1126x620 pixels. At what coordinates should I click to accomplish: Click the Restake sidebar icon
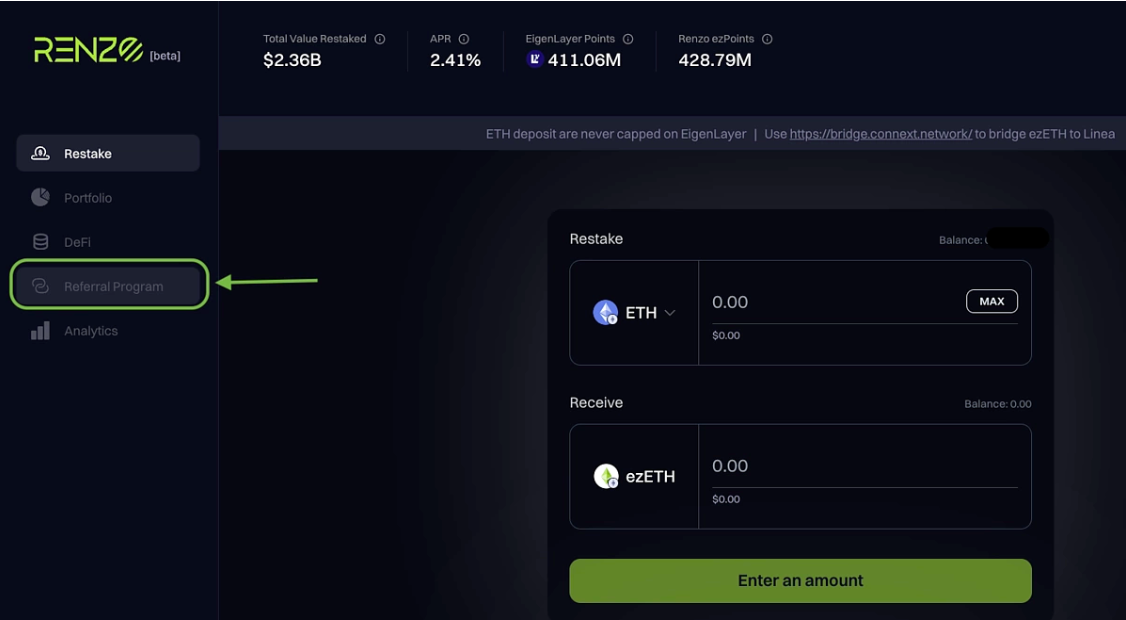point(40,153)
